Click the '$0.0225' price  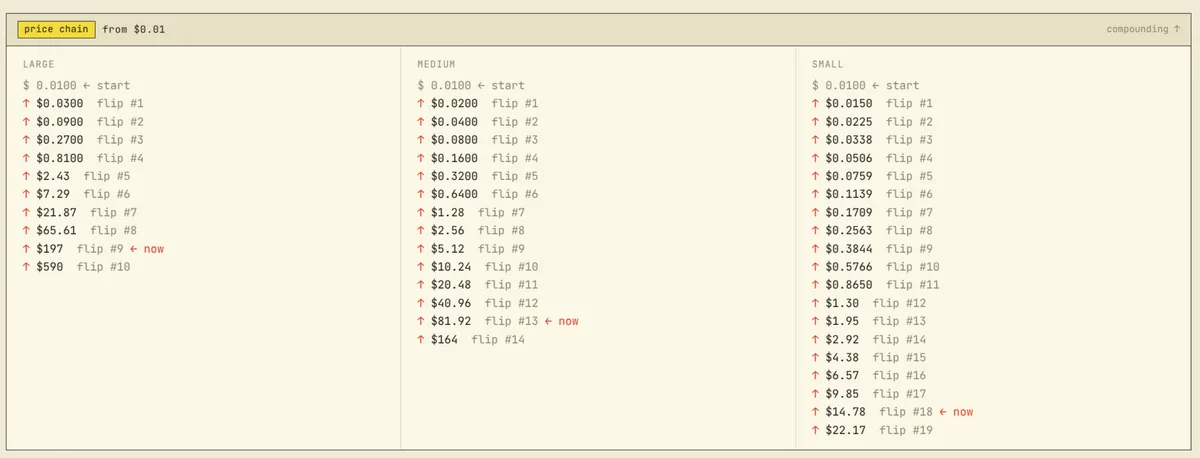click(849, 121)
